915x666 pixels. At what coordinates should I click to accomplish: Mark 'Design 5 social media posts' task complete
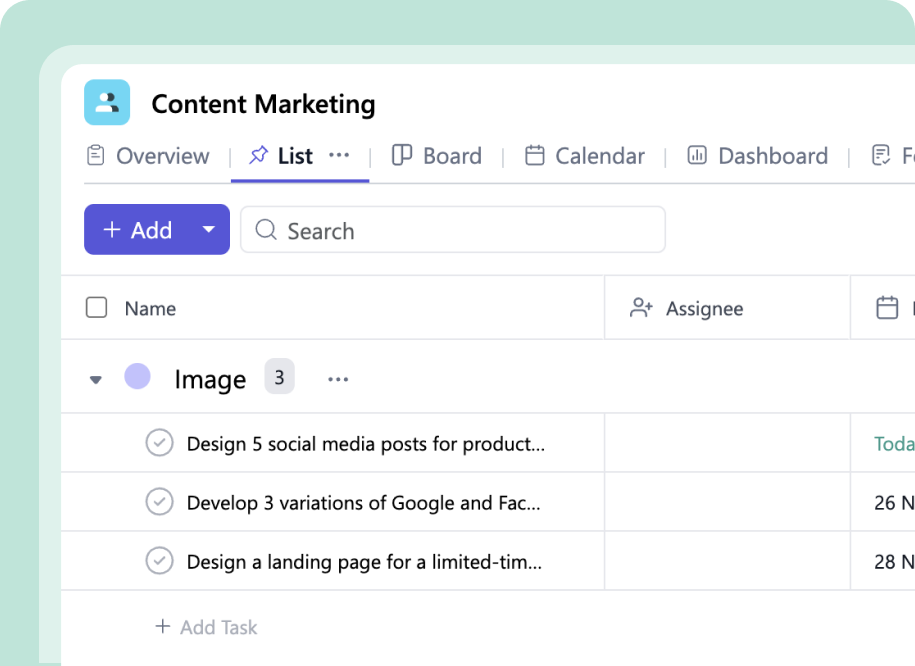coord(159,442)
